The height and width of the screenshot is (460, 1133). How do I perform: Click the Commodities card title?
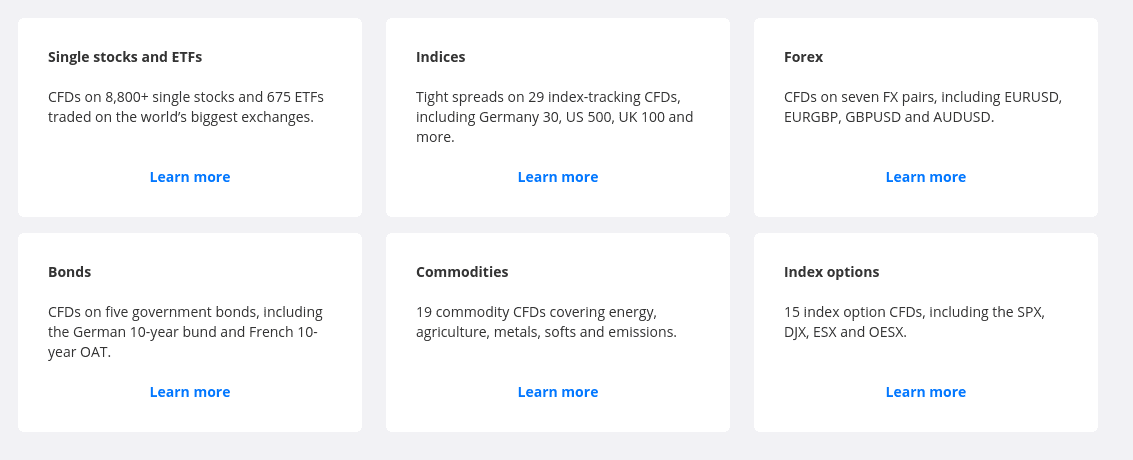(462, 272)
